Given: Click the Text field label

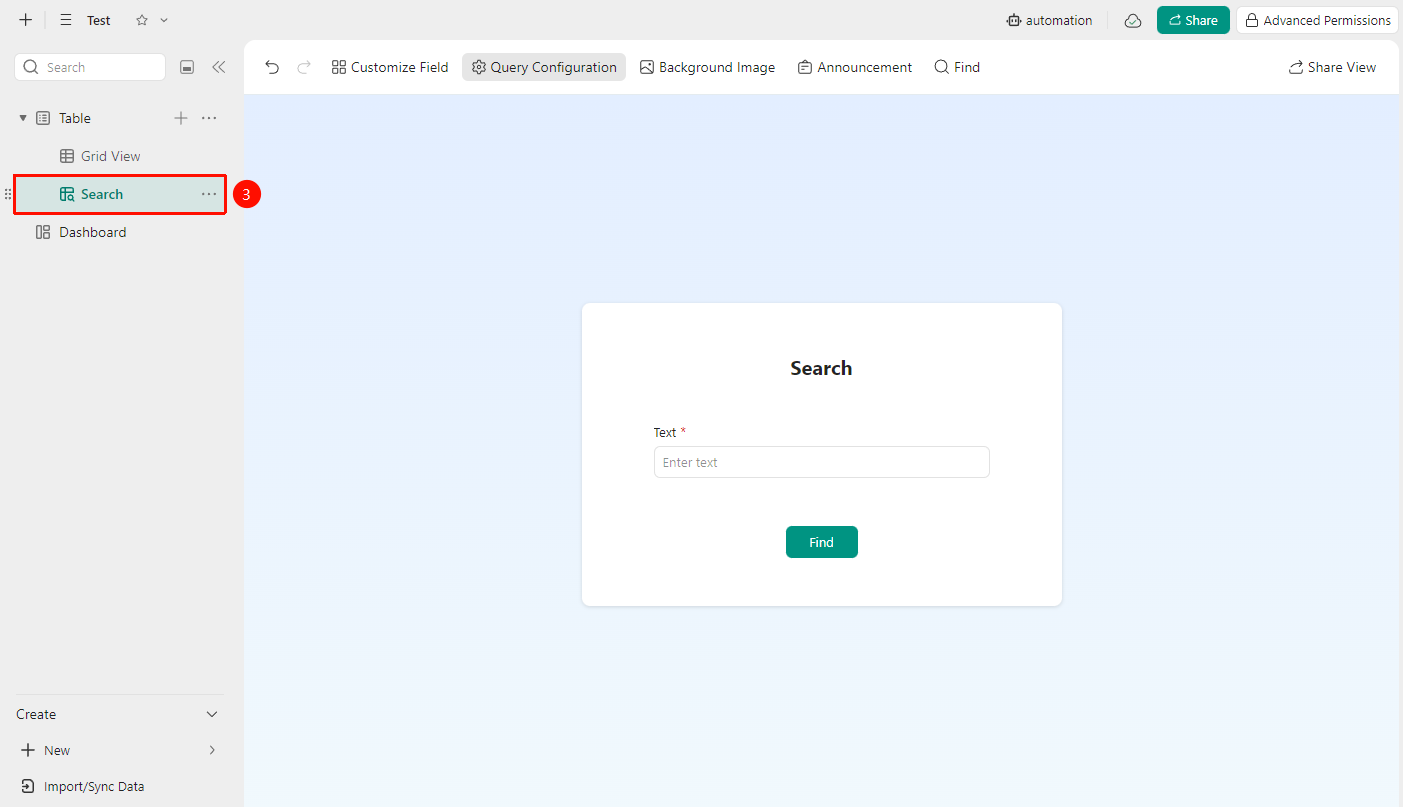Looking at the screenshot, I should [665, 432].
